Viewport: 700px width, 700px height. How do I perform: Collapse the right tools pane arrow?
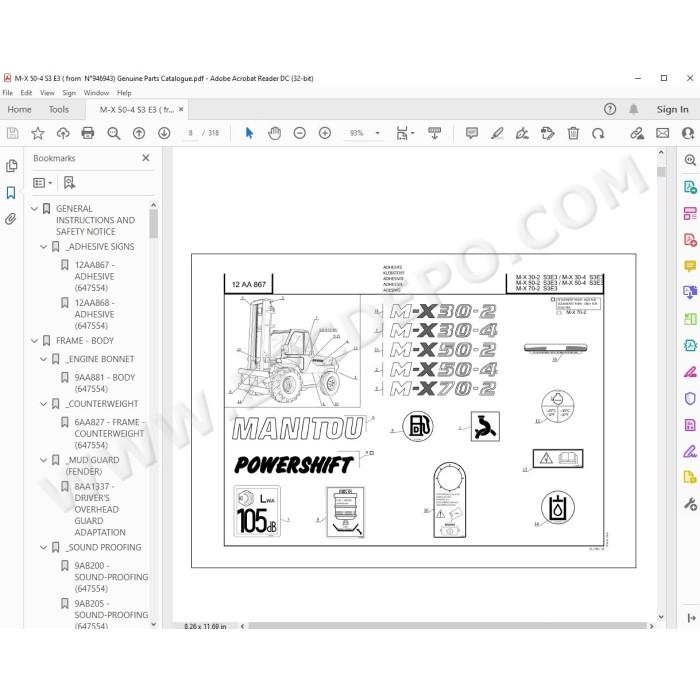(x=691, y=618)
